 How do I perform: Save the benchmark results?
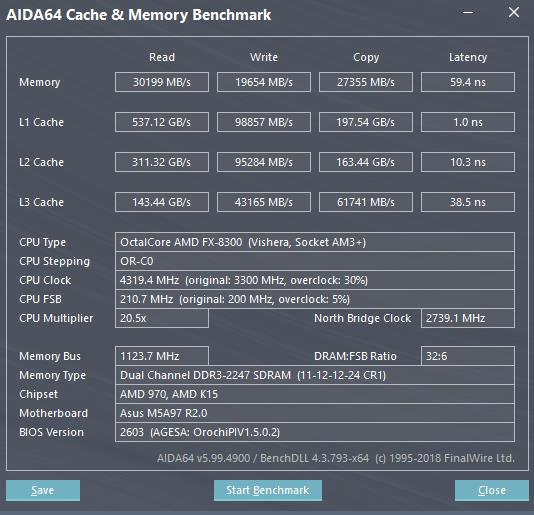[x=43, y=490]
